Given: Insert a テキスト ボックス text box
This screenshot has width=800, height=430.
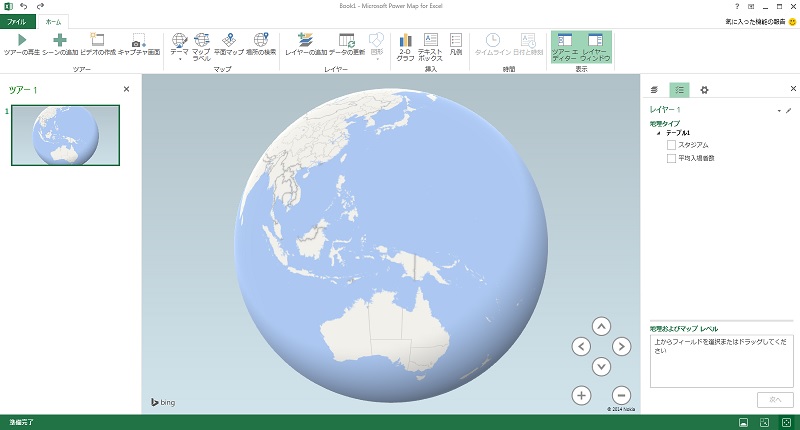Looking at the screenshot, I should (431, 47).
